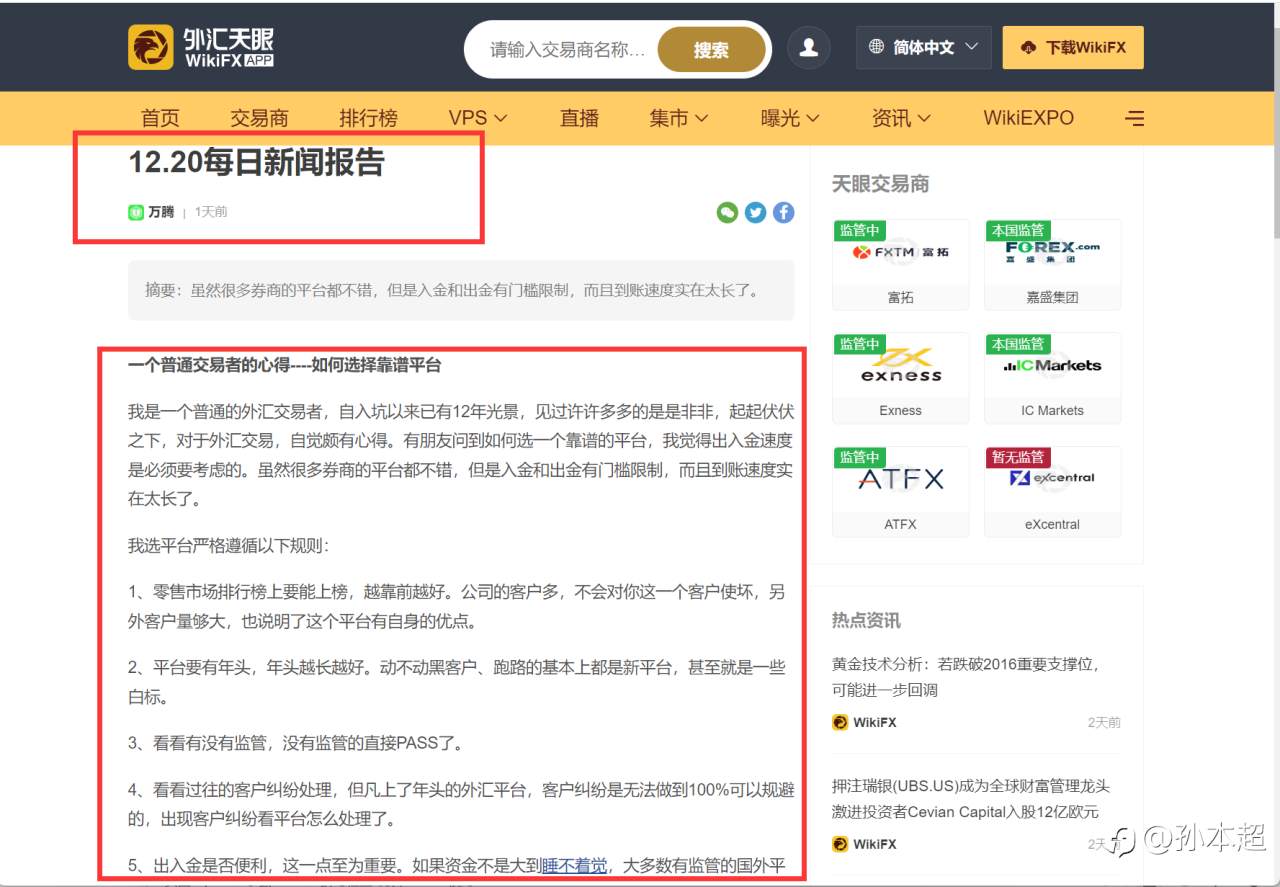1280x887 pixels.
Task: Click WikiFX icon under gold analysis article
Action: 840,722
